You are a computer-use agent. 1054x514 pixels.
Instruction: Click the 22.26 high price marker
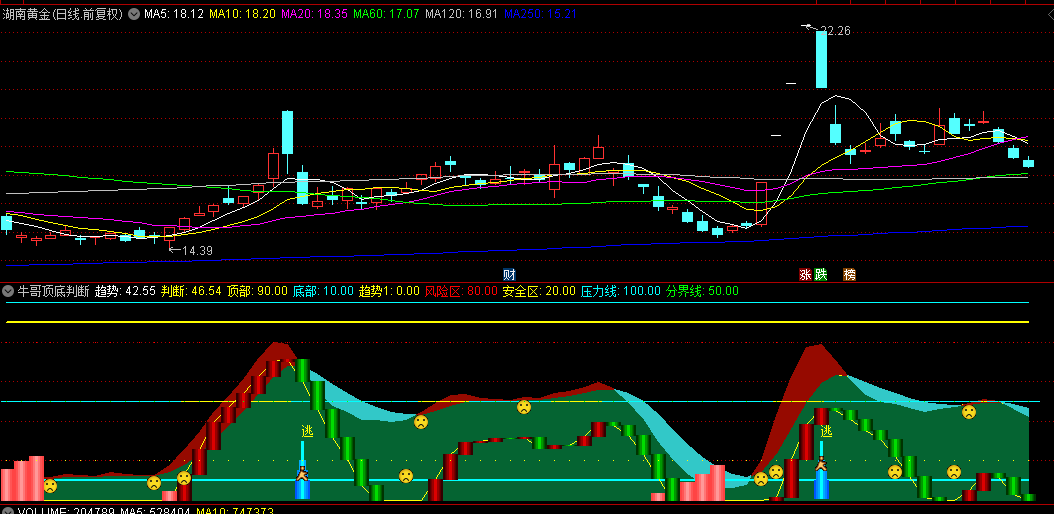(x=835, y=31)
